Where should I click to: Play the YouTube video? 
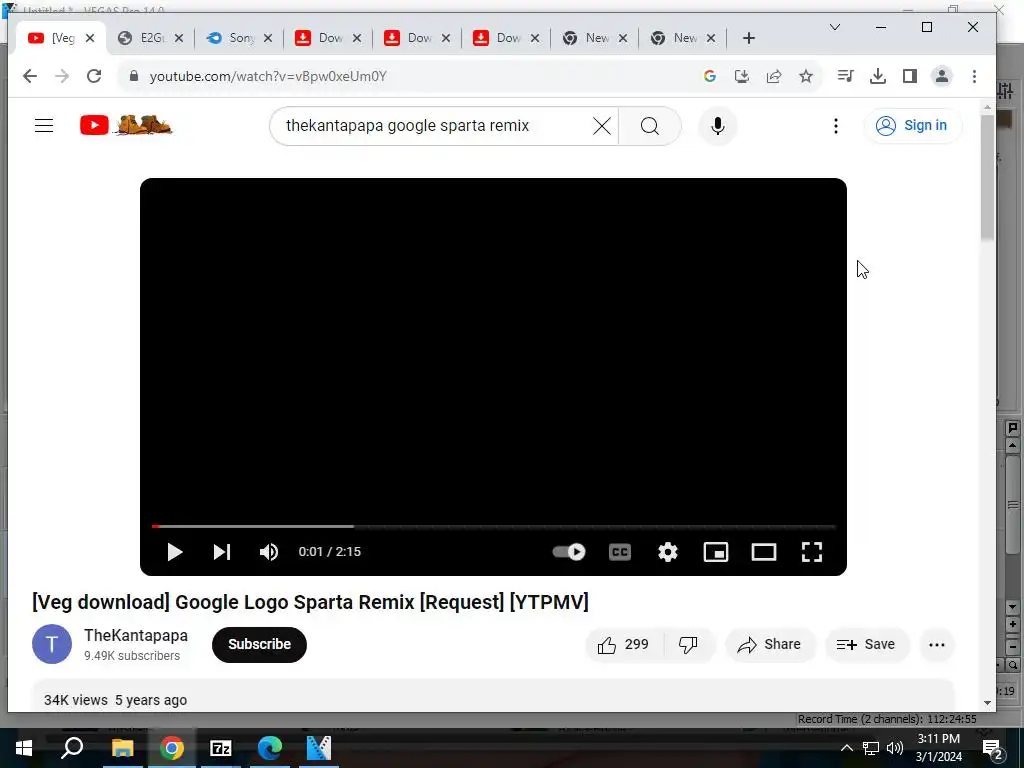coord(174,552)
